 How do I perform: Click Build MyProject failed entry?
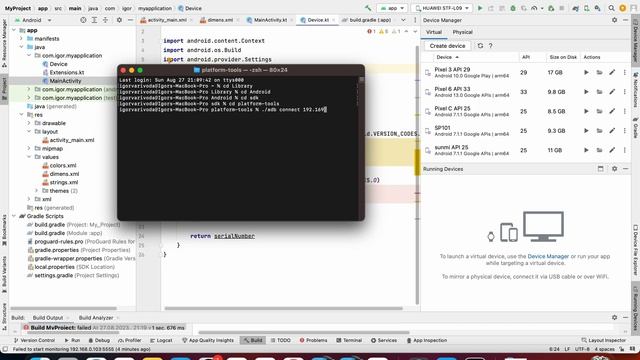click(104, 327)
